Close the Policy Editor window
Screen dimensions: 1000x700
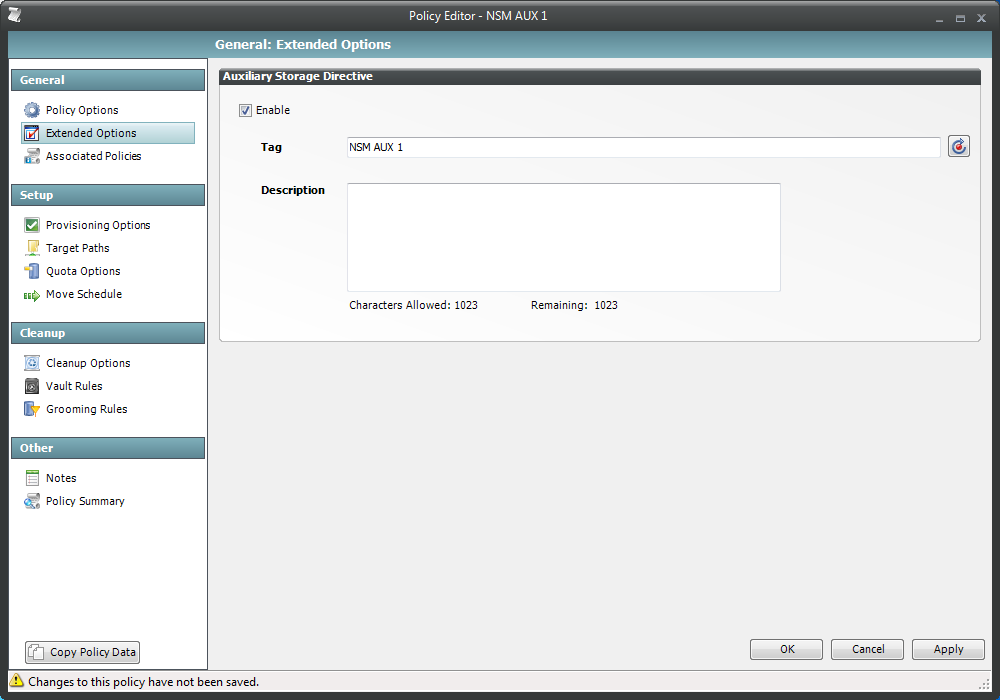pyautogui.click(x=982, y=18)
